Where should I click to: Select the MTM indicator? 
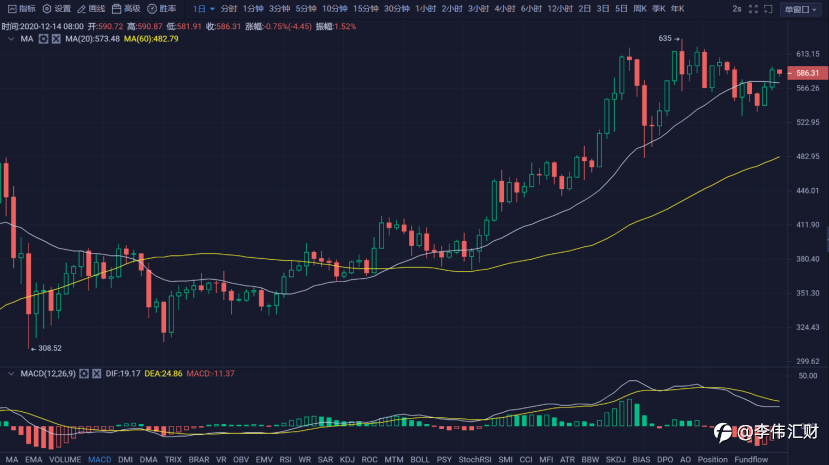394,459
